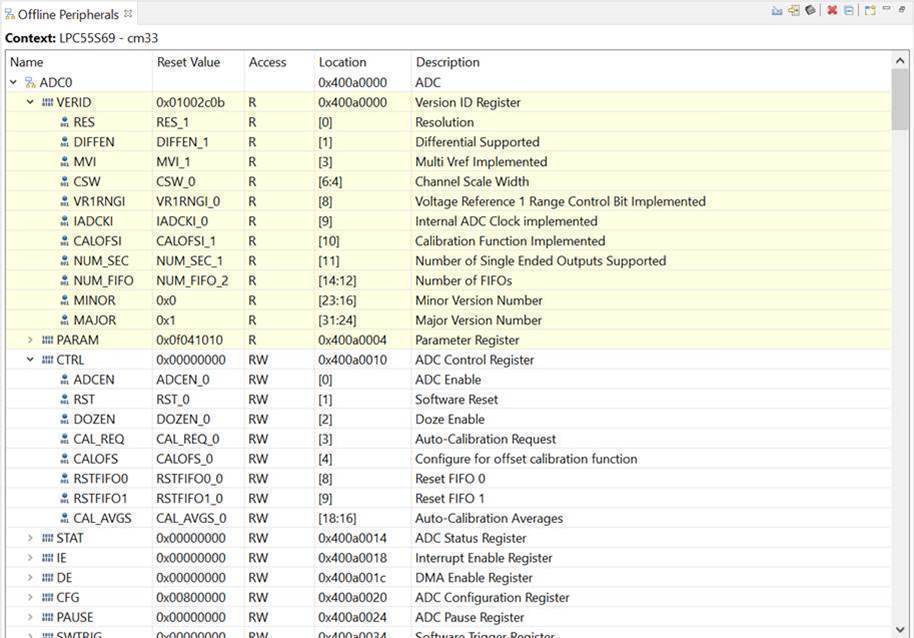This screenshot has height=638, width=914.
Task: Click the register grid icon next to CTRL
Action: click(x=47, y=359)
